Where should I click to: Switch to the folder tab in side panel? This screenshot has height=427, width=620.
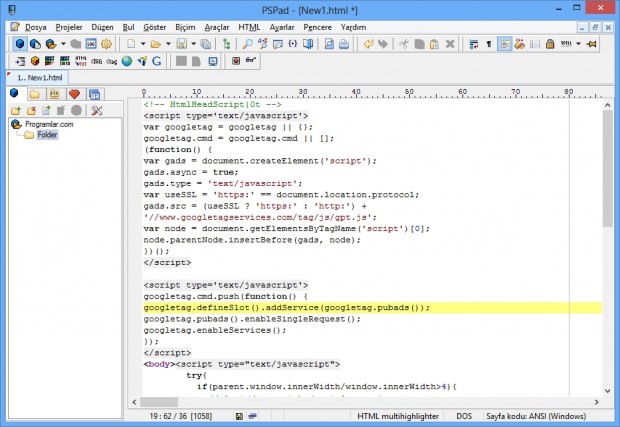coord(34,94)
